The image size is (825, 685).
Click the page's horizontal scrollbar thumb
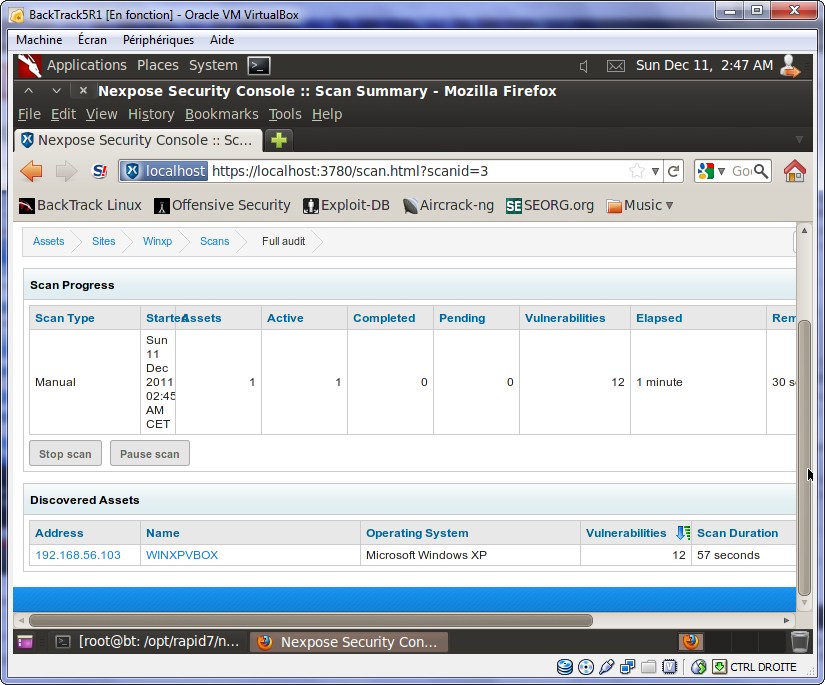[x=311, y=620]
